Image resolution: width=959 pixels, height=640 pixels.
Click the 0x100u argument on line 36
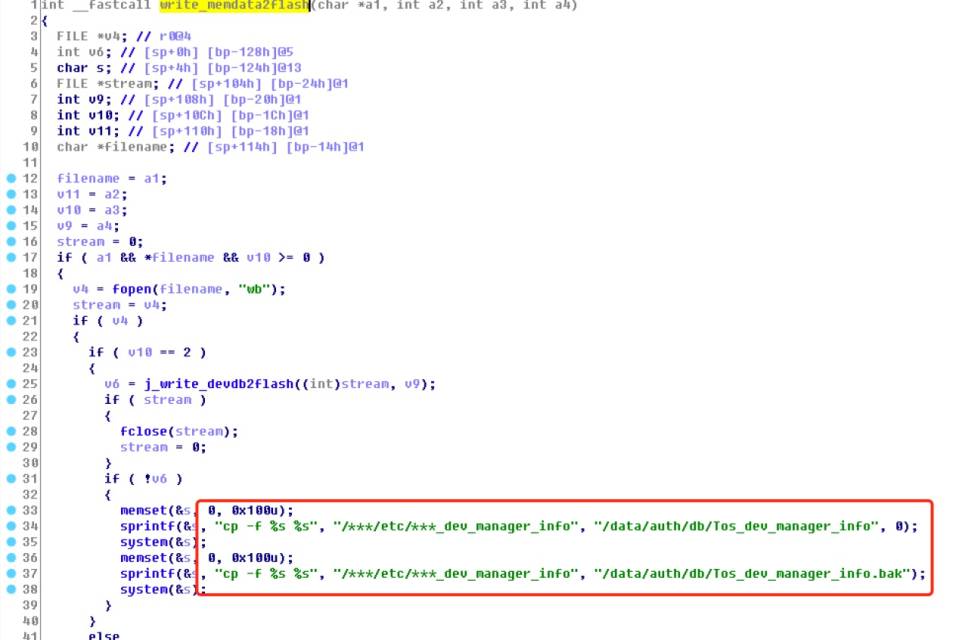pyautogui.click(x=254, y=558)
